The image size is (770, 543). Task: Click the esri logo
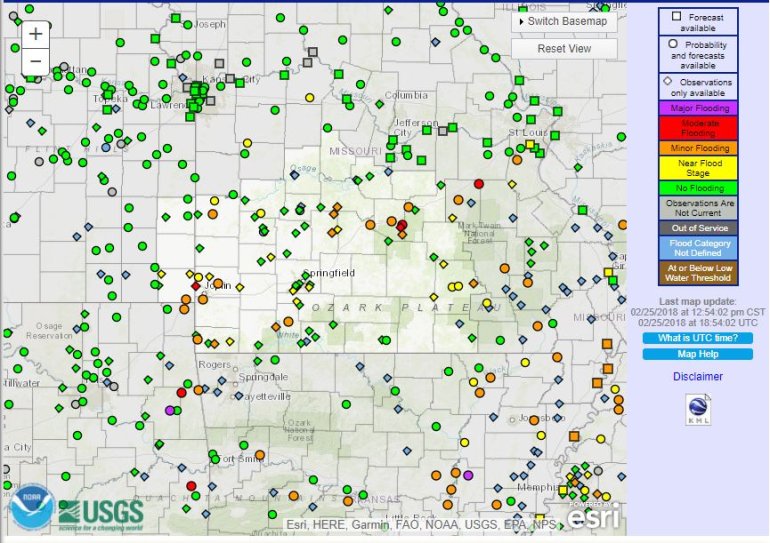pos(593,516)
